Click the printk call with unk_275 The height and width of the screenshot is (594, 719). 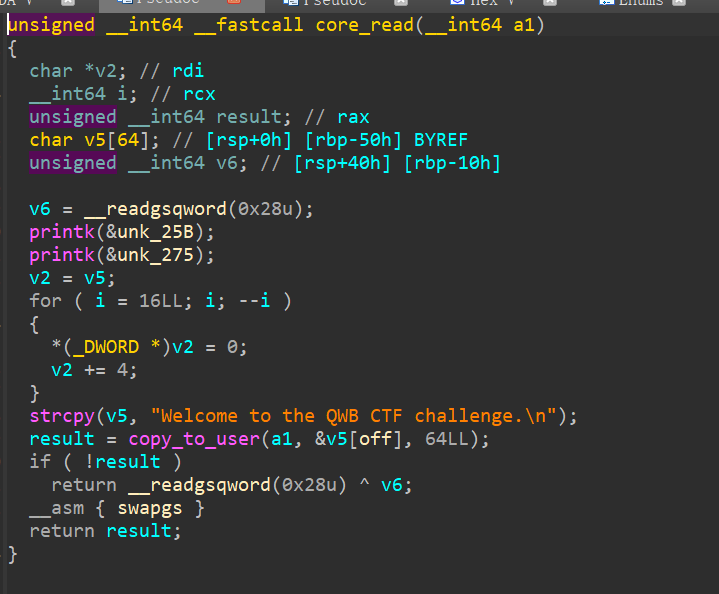click(62, 255)
